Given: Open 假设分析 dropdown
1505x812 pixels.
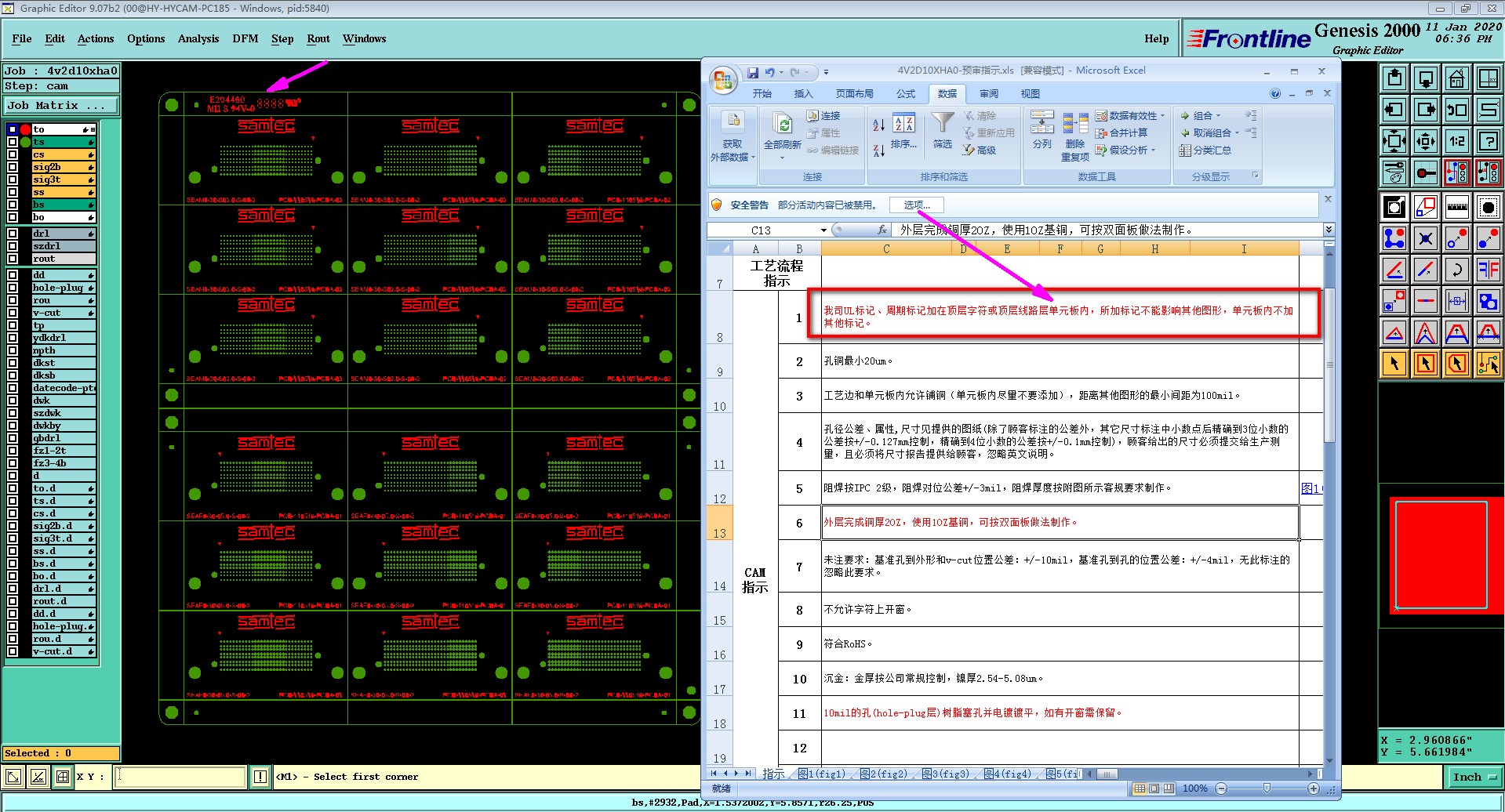Looking at the screenshot, I should [x=1154, y=150].
